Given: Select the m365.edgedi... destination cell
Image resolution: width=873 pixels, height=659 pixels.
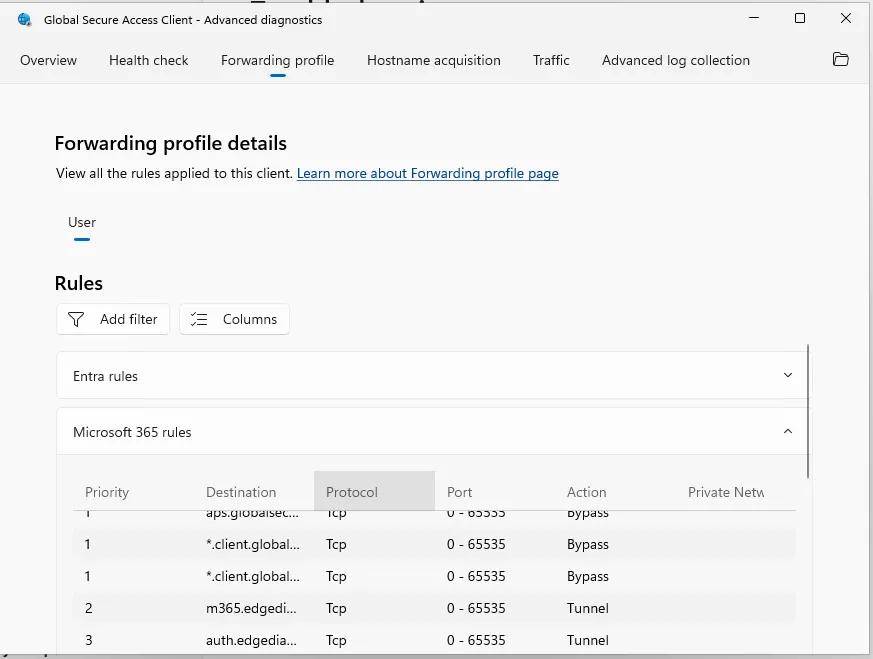Looking at the screenshot, I should pos(251,608).
